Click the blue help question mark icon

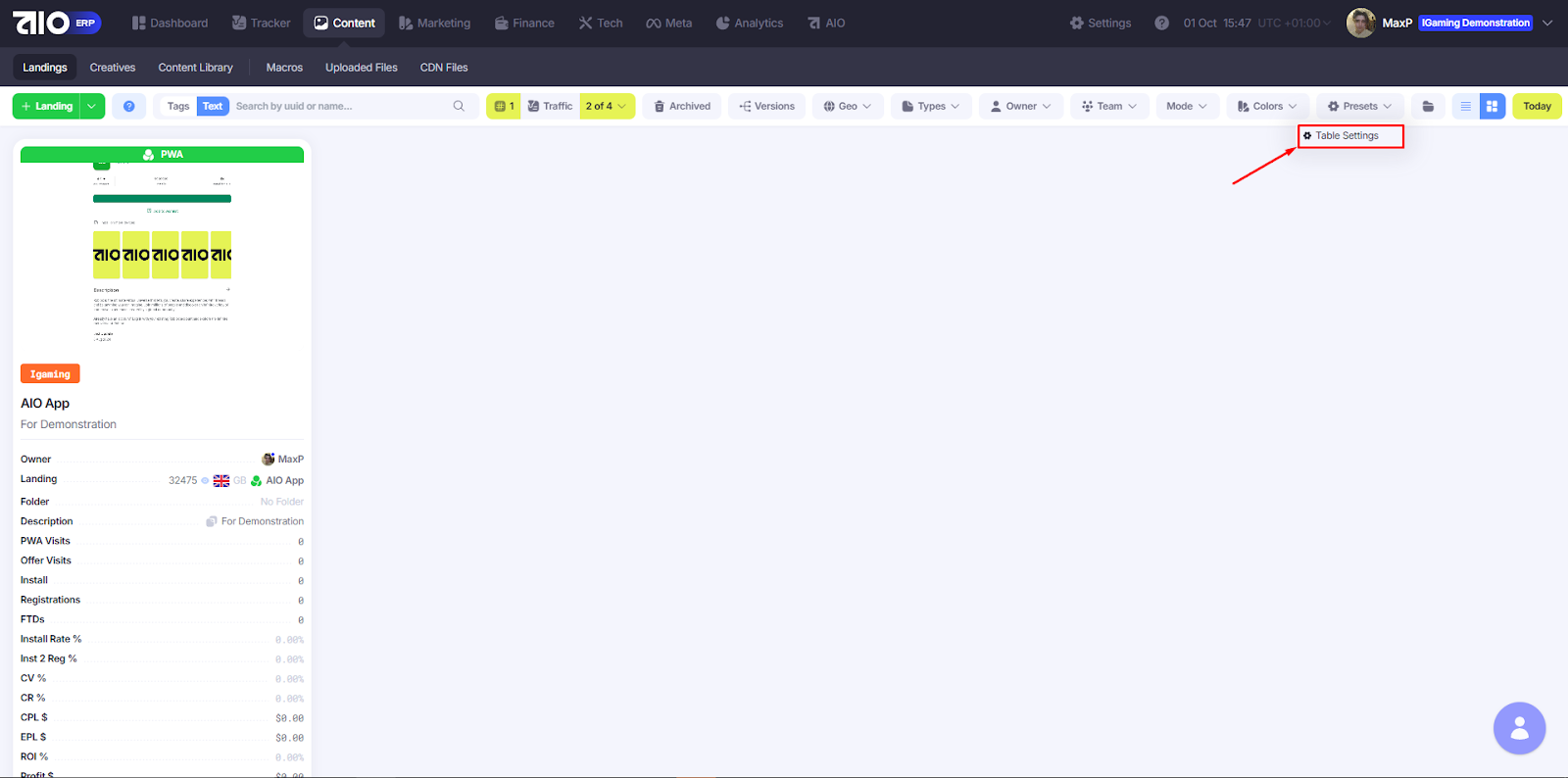click(x=128, y=106)
